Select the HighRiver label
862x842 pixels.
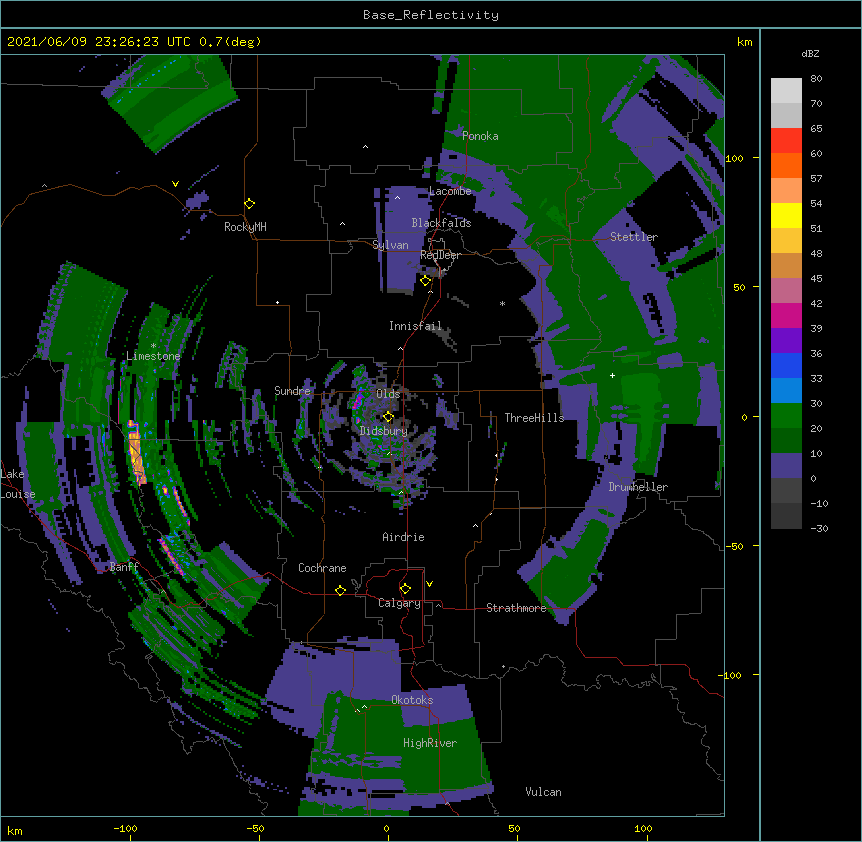pos(430,743)
